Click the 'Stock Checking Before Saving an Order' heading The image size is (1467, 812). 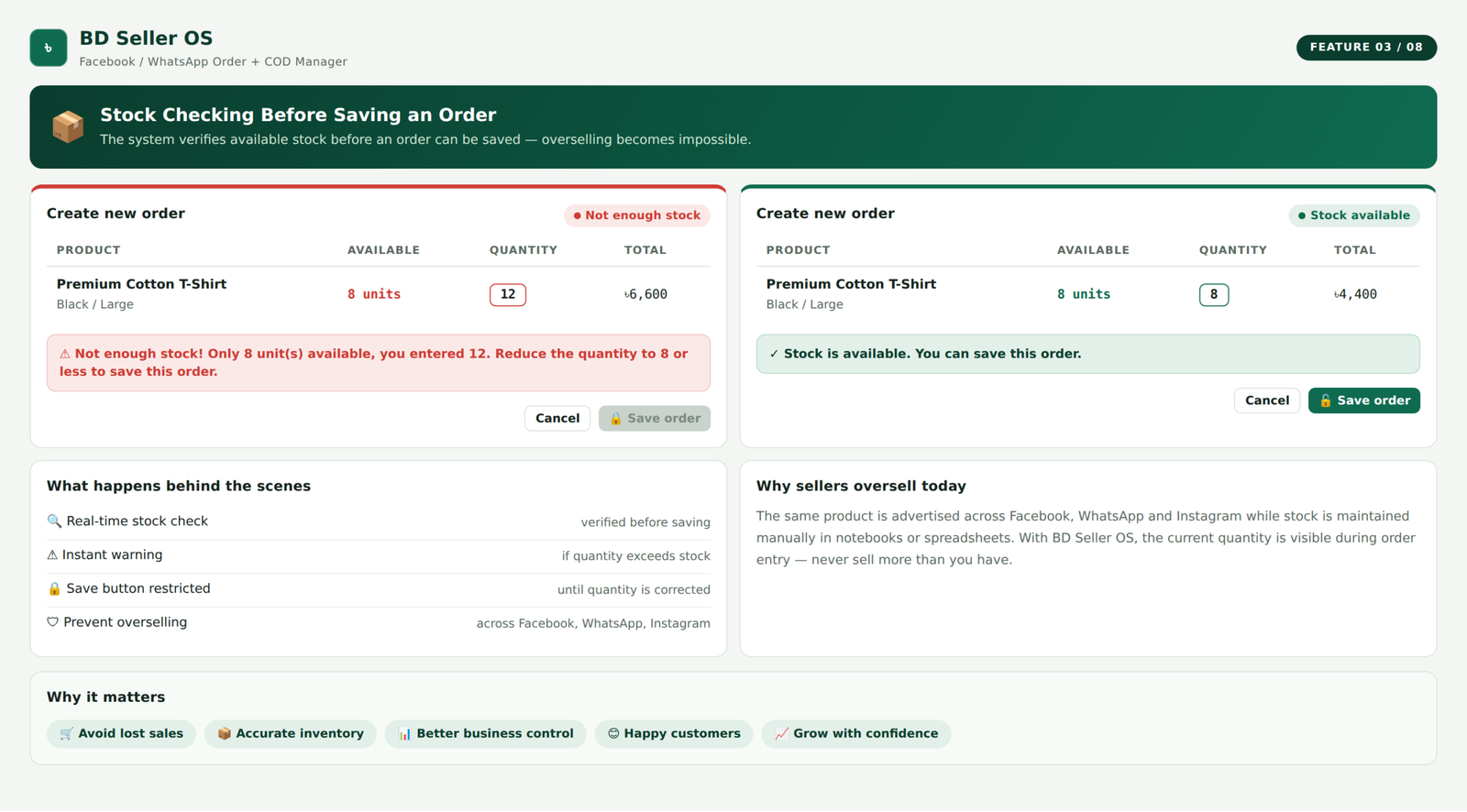[298, 115]
